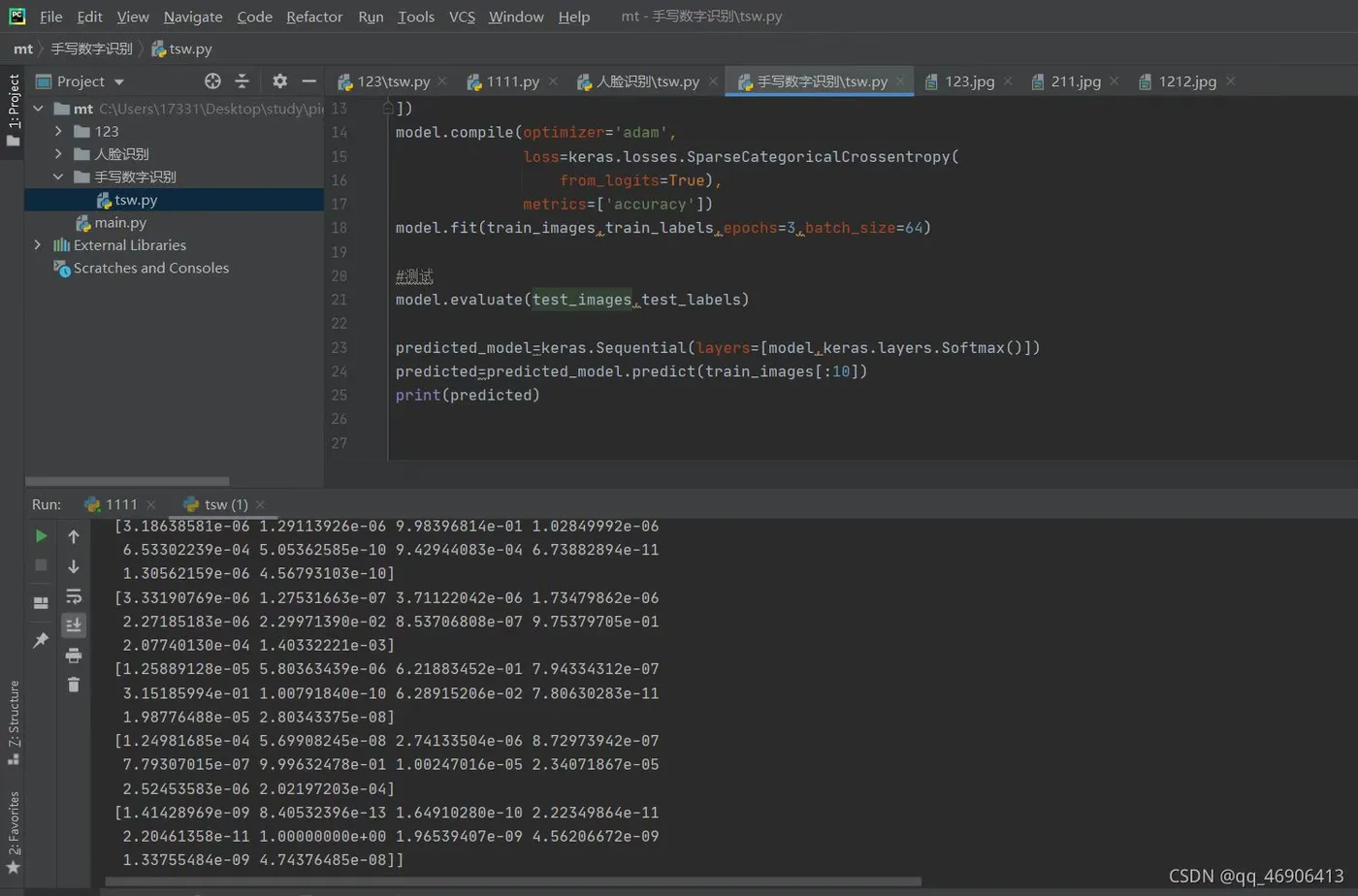Click the print(predicted) code line
Viewport: 1358px width, 896px height.
467,395
